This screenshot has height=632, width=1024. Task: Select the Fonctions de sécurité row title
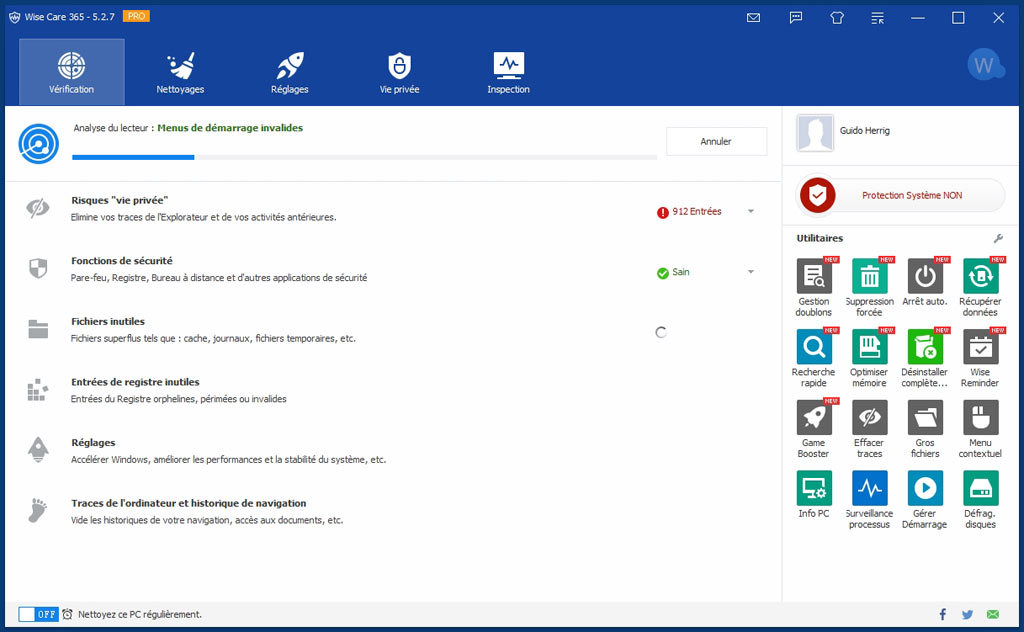pyautogui.click(x=122, y=261)
